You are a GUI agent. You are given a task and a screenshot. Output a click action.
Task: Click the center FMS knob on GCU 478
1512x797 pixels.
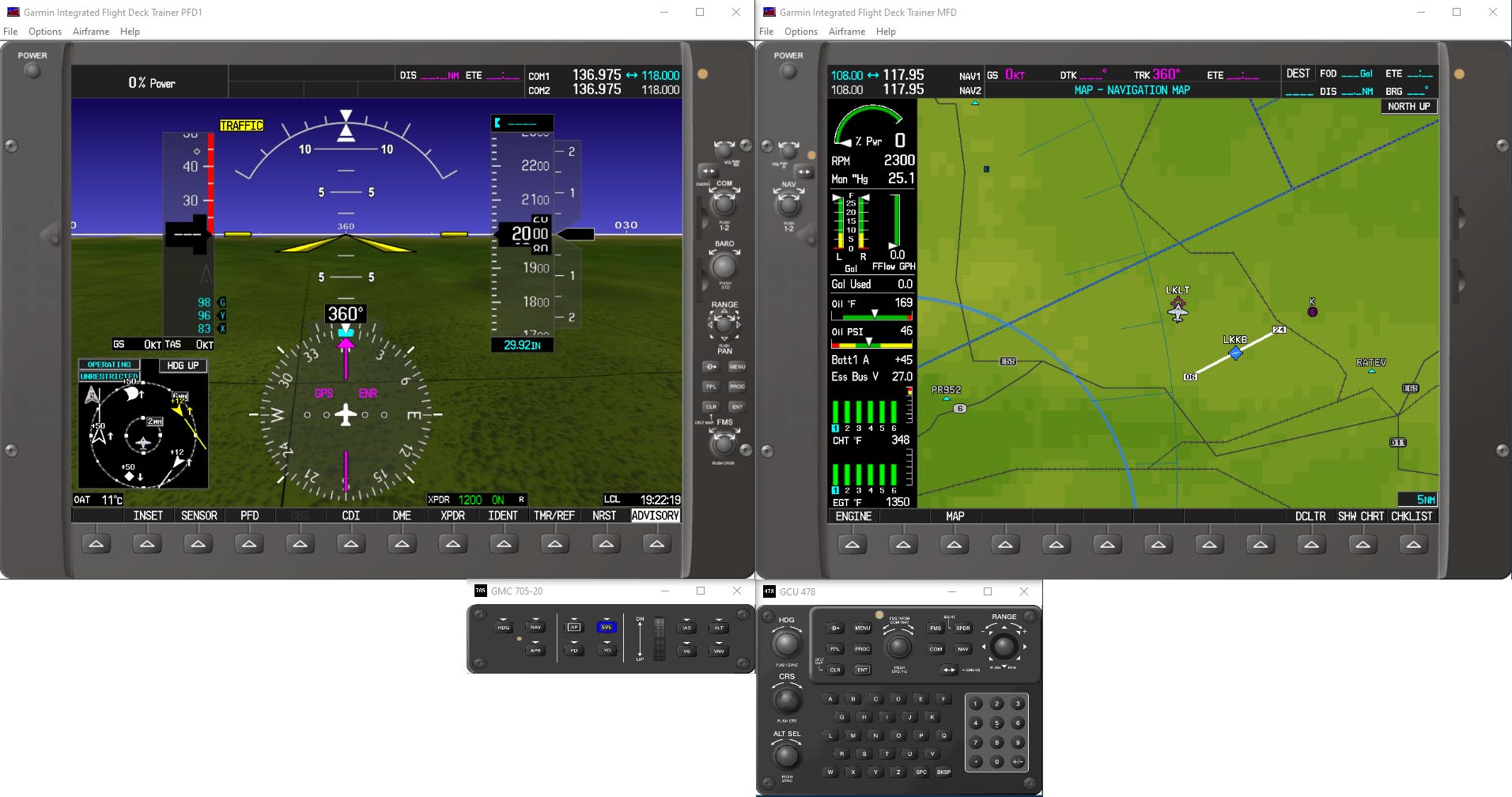898,647
